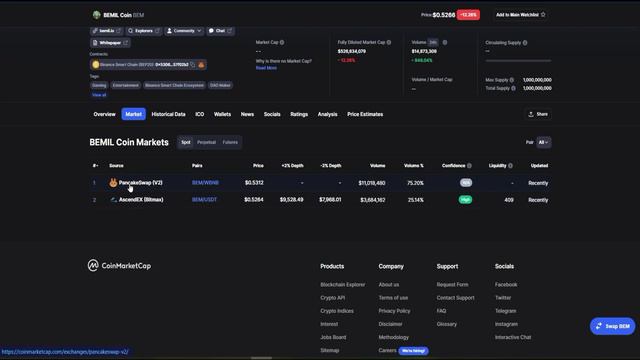Open the Socials tab
Screen dimensions: 640x360
pos(272,114)
